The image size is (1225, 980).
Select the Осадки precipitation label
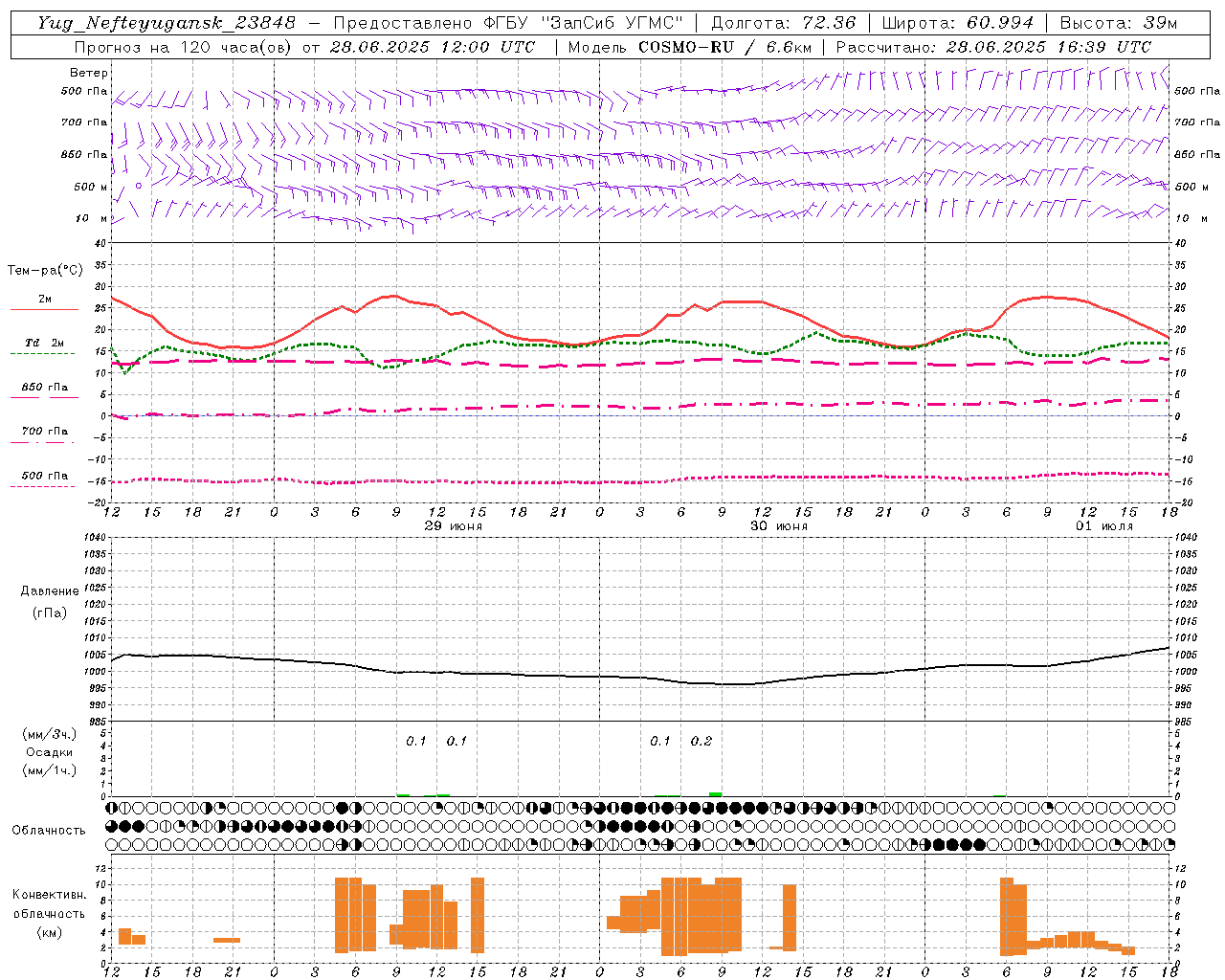tap(50, 752)
